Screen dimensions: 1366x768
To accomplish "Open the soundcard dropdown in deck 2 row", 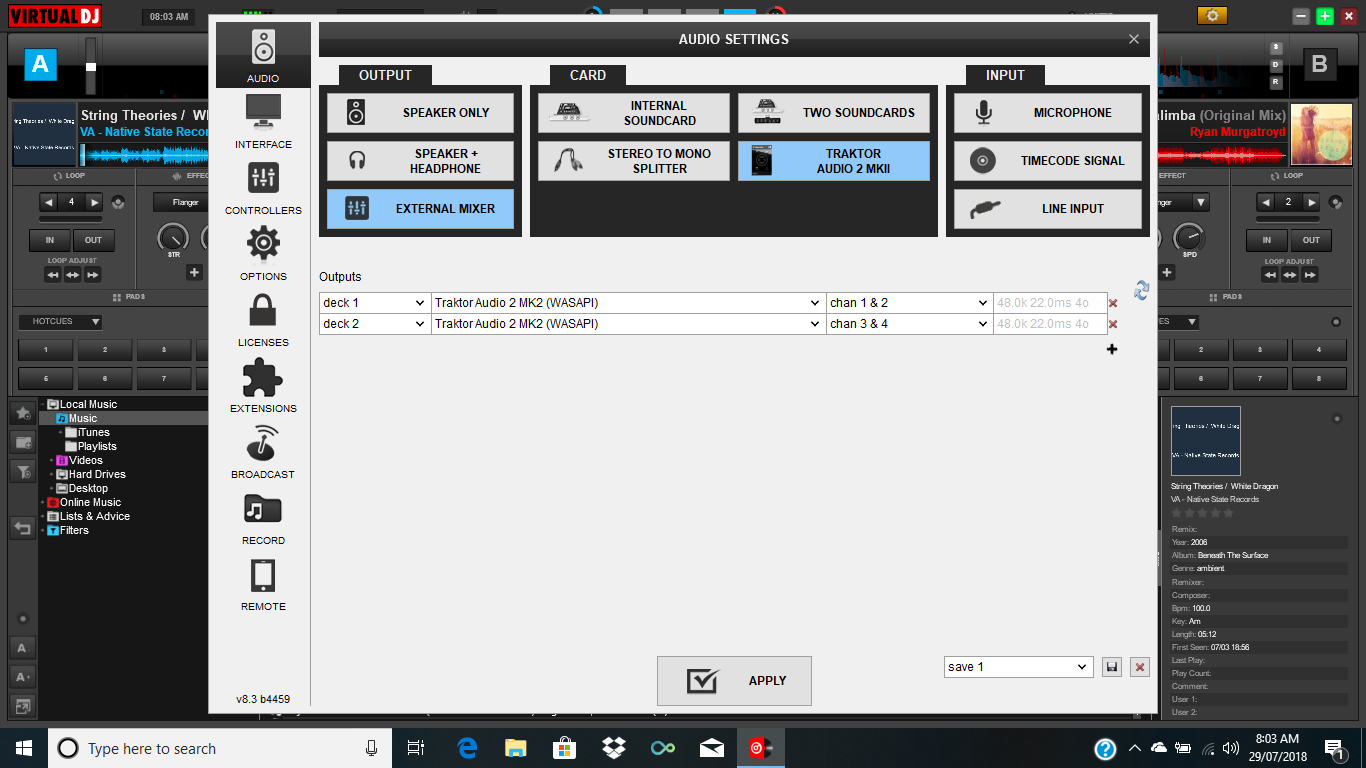I will pos(629,324).
